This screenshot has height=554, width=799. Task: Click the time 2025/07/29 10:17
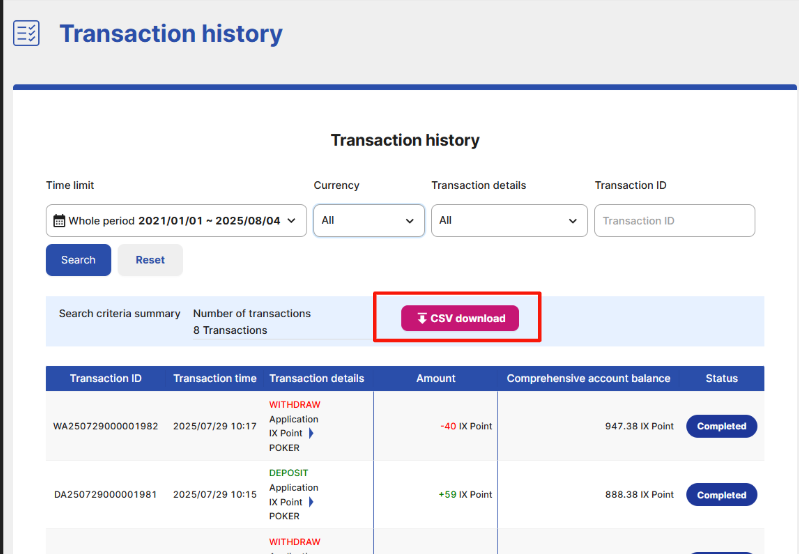[215, 426]
